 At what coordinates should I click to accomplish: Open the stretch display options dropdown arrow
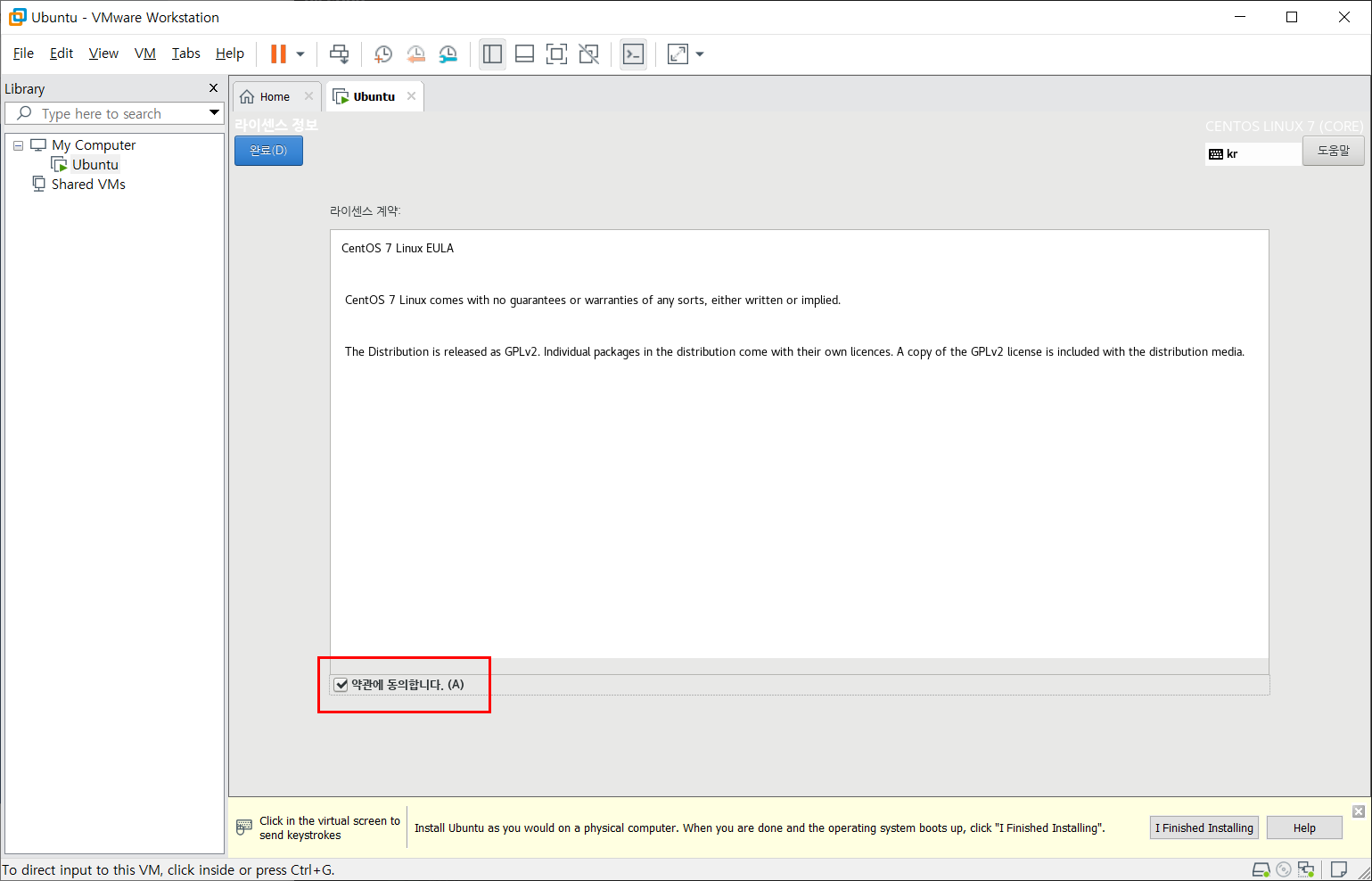[700, 54]
